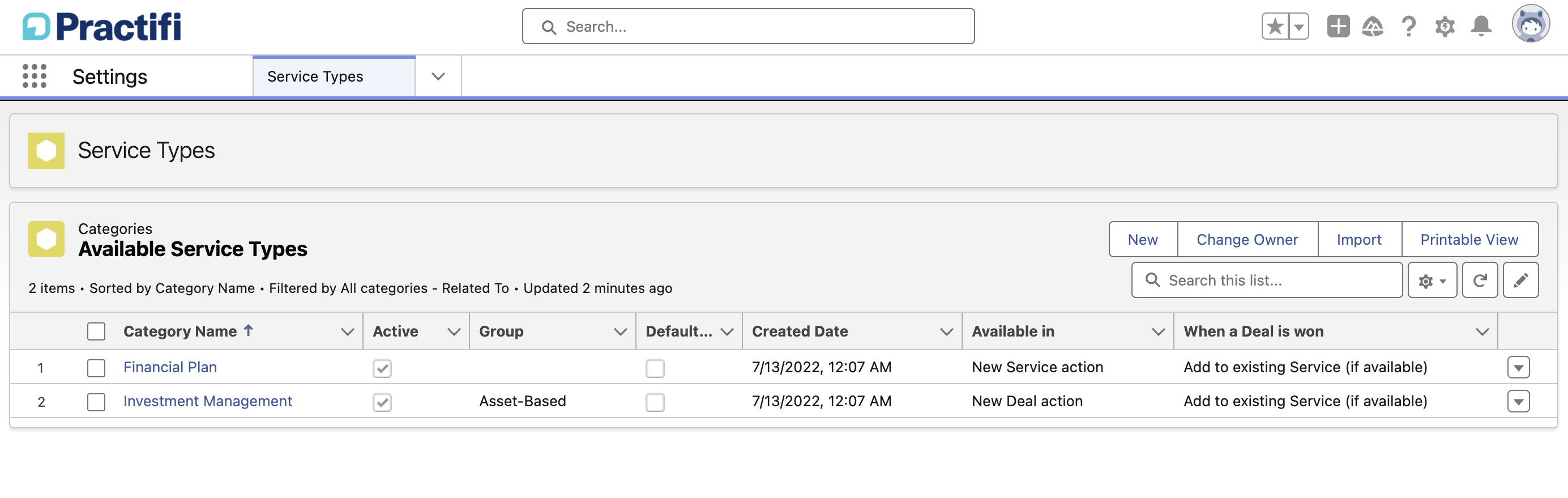
Task: Open the Service Types tab dropdown chevron
Action: pos(438,76)
